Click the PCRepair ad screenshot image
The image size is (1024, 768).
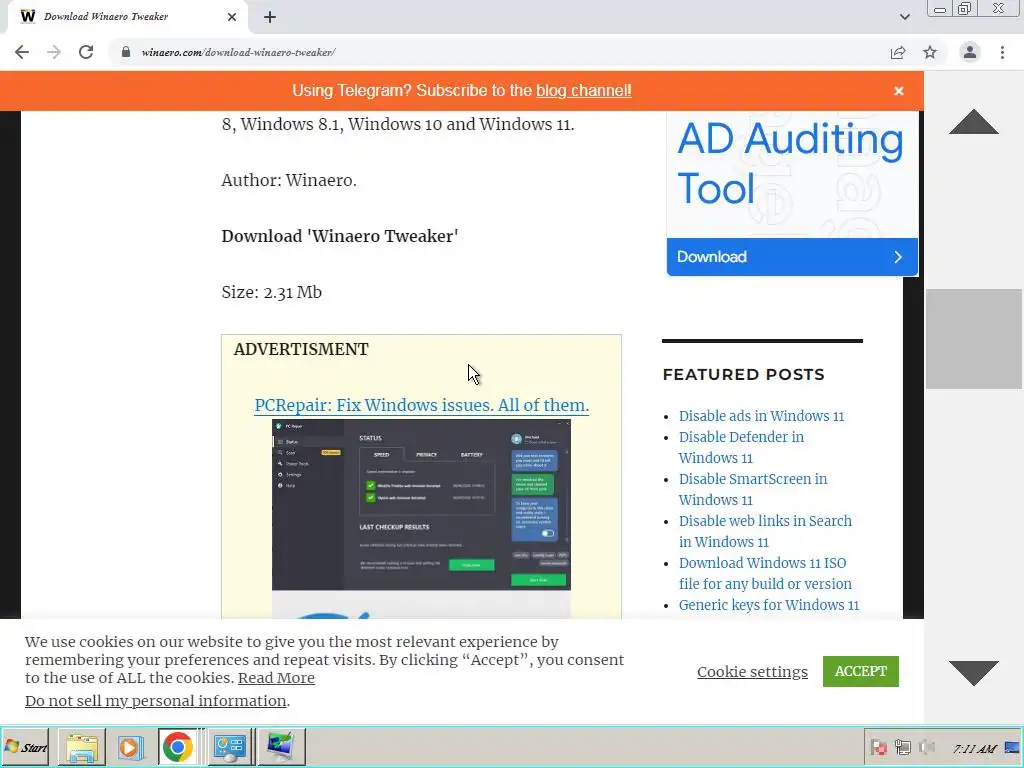tap(421, 505)
